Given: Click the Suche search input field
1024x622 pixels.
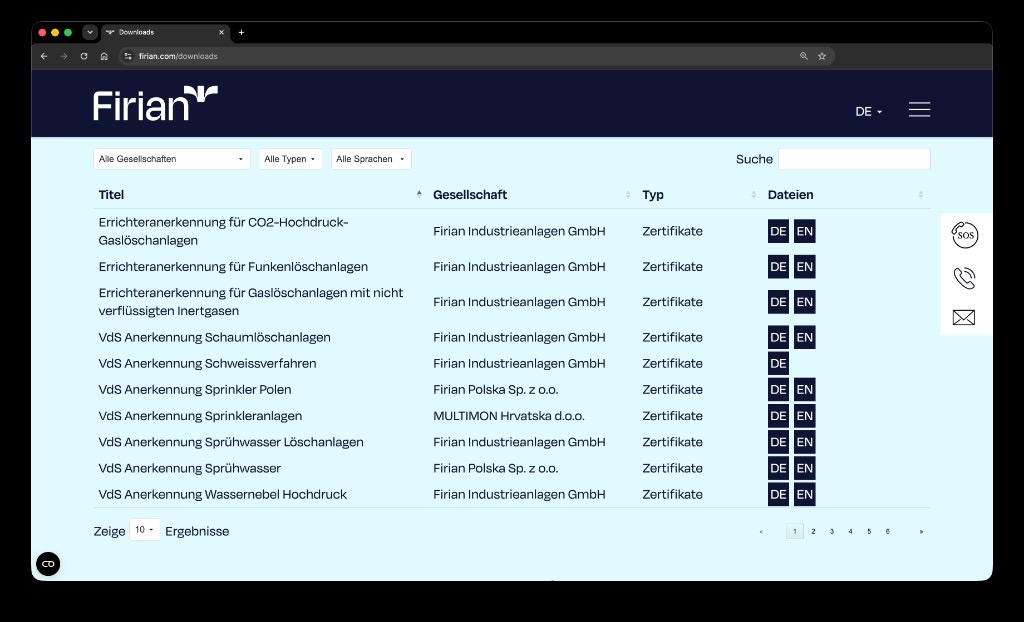Looking at the screenshot, I should 854,159.
